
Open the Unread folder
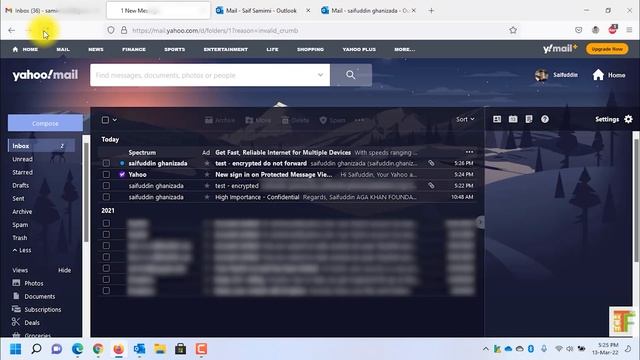(x=22, y=159)
